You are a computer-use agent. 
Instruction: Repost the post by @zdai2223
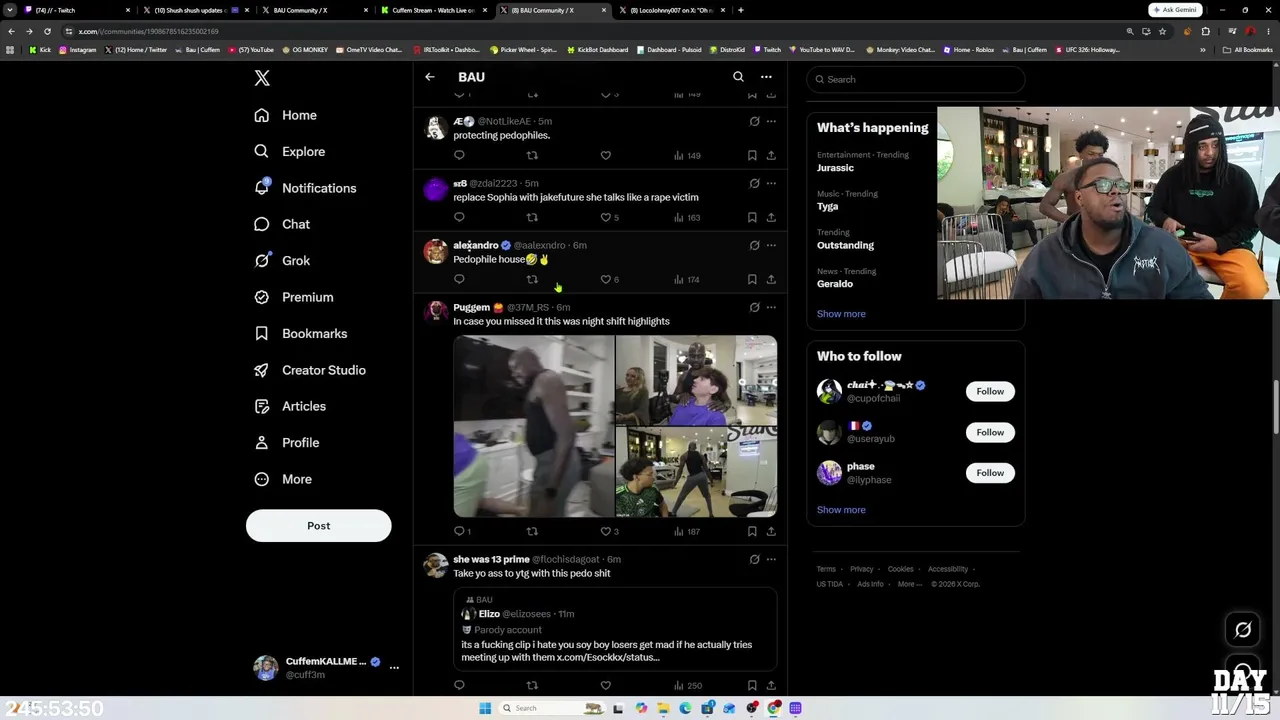pos(532,217)
